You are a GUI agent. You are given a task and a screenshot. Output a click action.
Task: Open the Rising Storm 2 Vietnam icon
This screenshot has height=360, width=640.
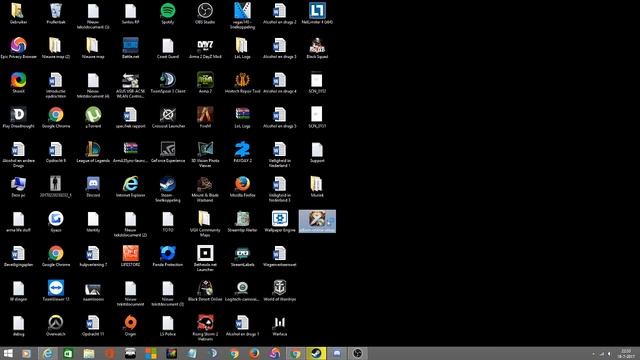[205, 322]
